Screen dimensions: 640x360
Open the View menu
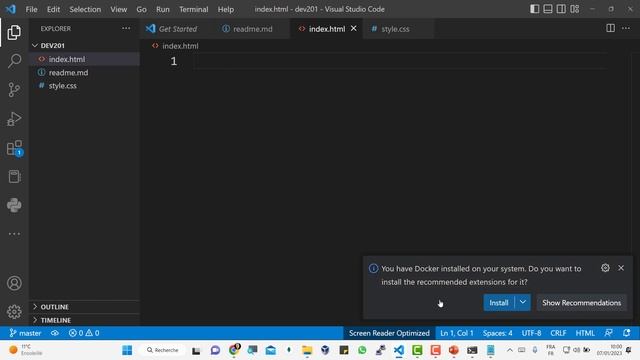coord(118,9)
